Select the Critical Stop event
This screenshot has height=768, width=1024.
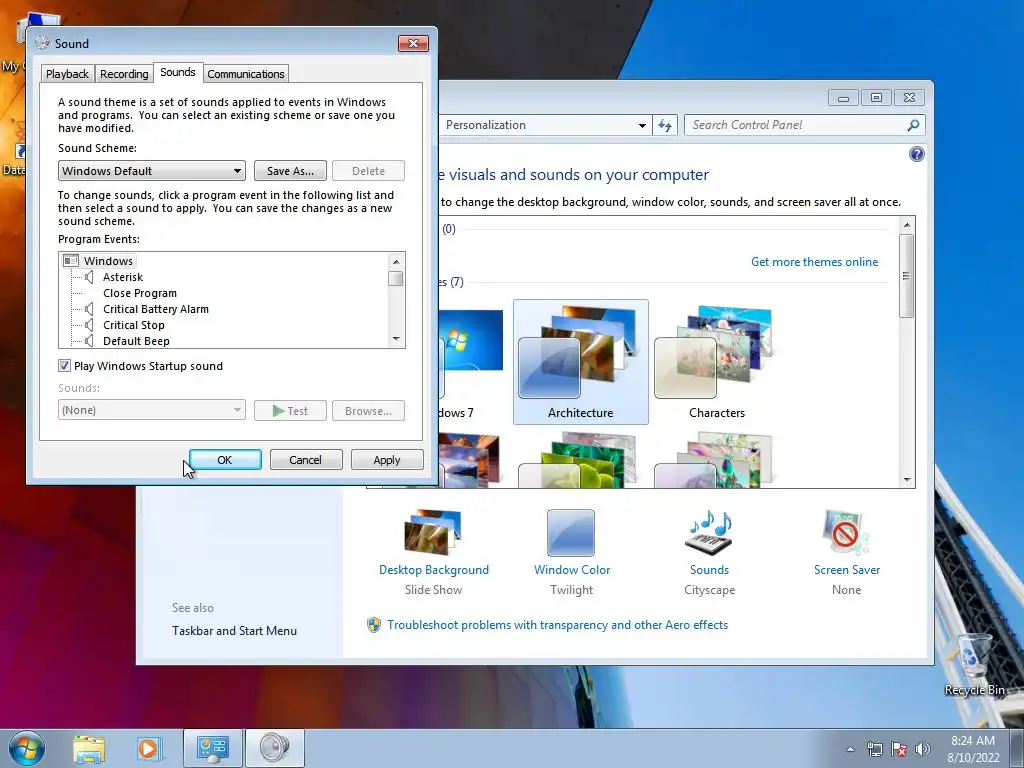coord(134,325)
